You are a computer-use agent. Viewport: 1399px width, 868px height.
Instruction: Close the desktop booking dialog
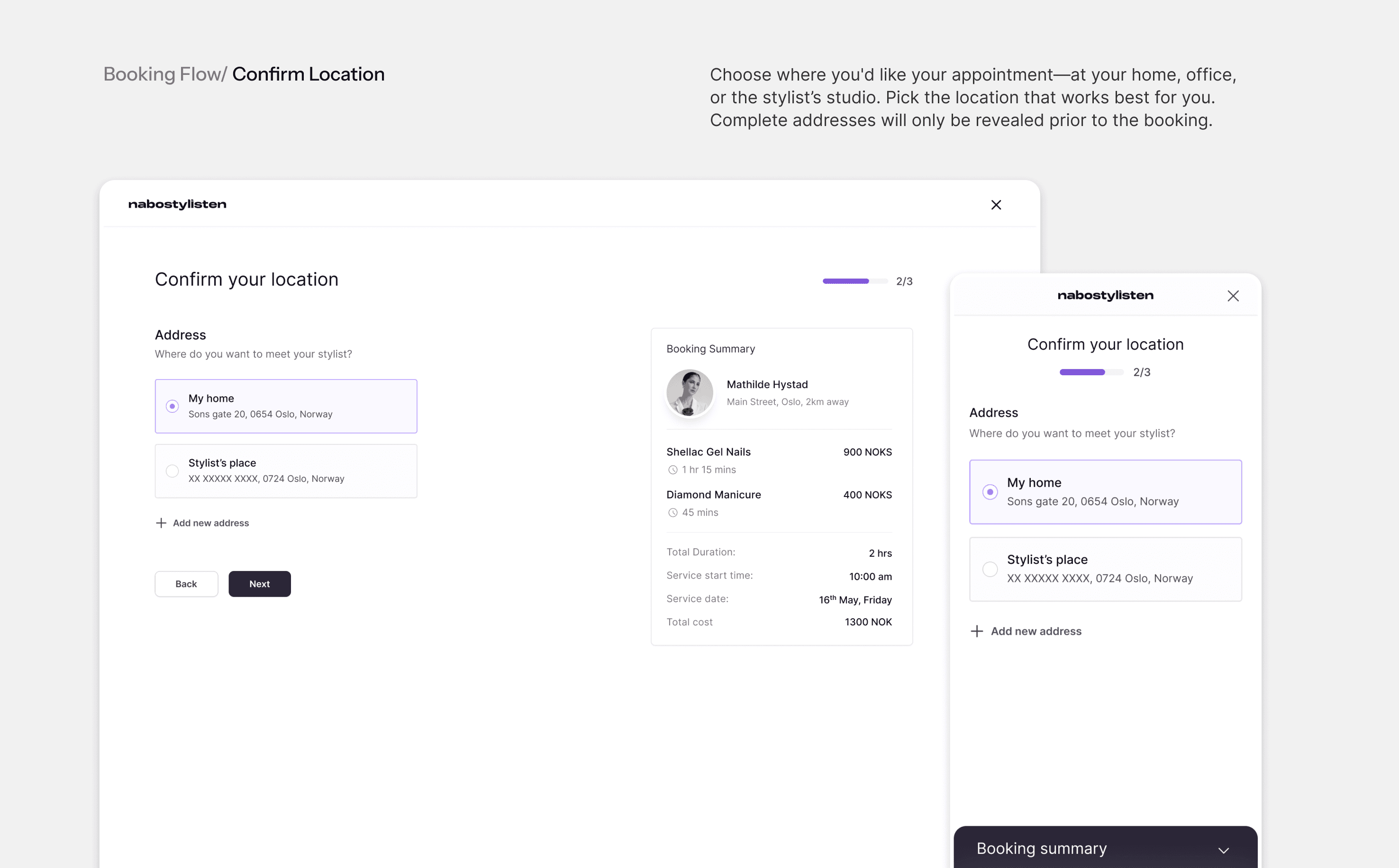click(x=996, y=205)
